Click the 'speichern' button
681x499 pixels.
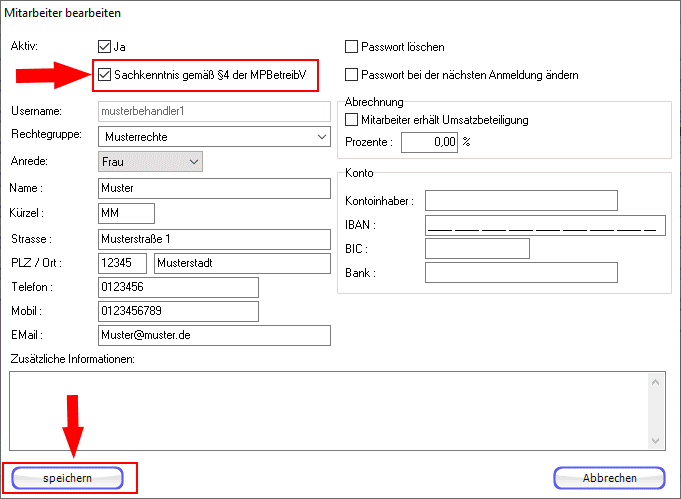pyautogui.click(x=68, y=478)
